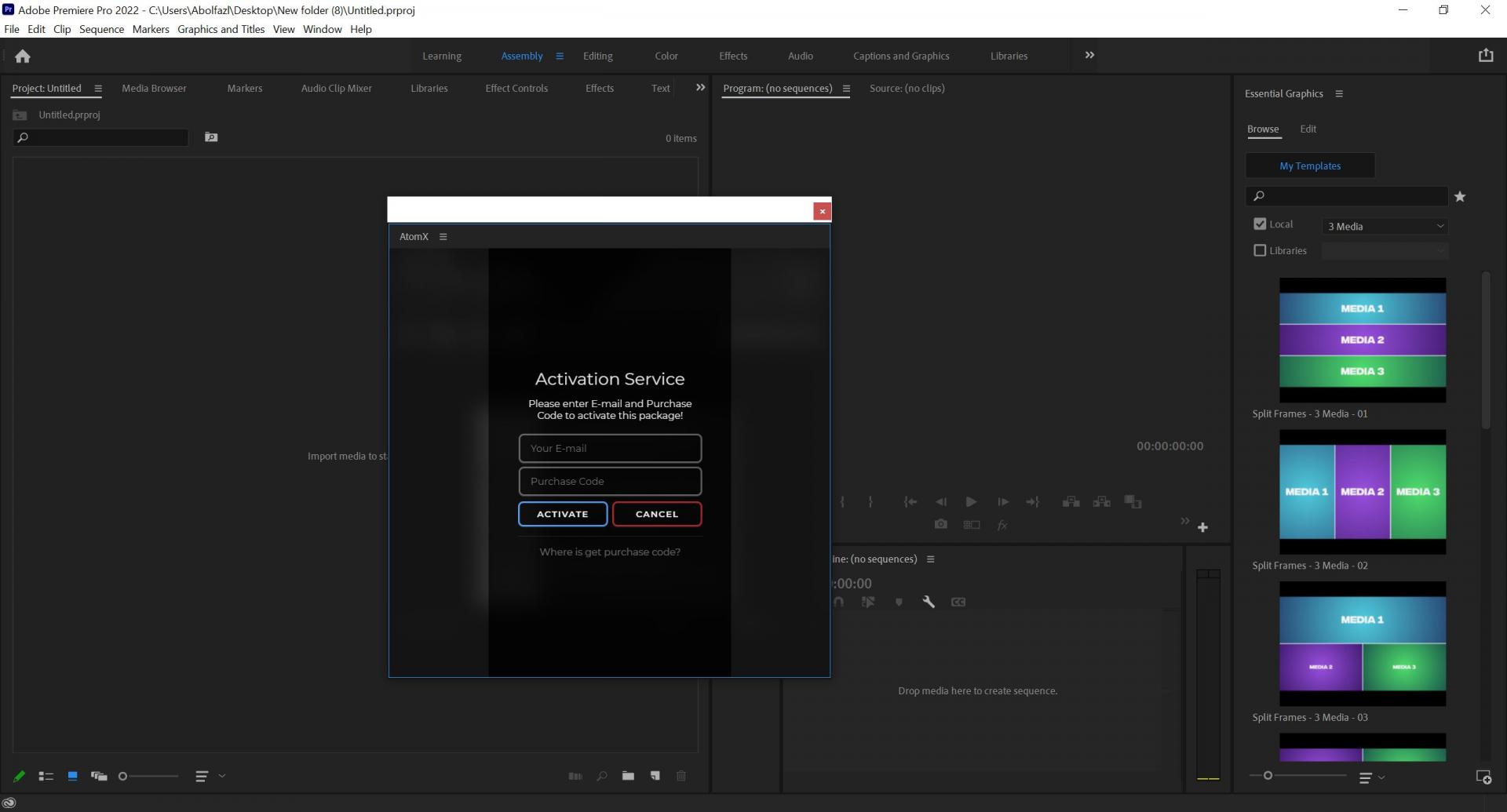Image resolution: width=1507 pixels, height=812 pixels.
Task: Click Comparison View icon
Action: [972, 524]
